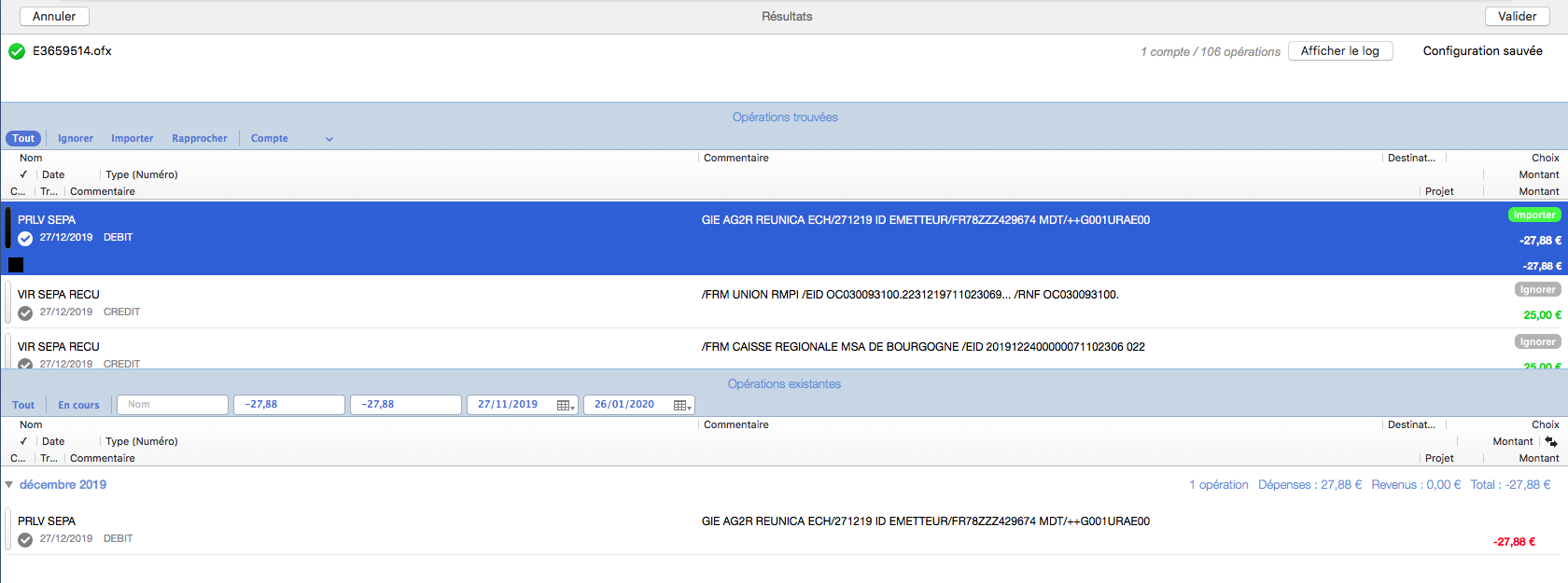The width and height of the screenshot is (1568, 583).
Task: Select Tout filter in Opérations existantes
Action: [x=23, y=405]
